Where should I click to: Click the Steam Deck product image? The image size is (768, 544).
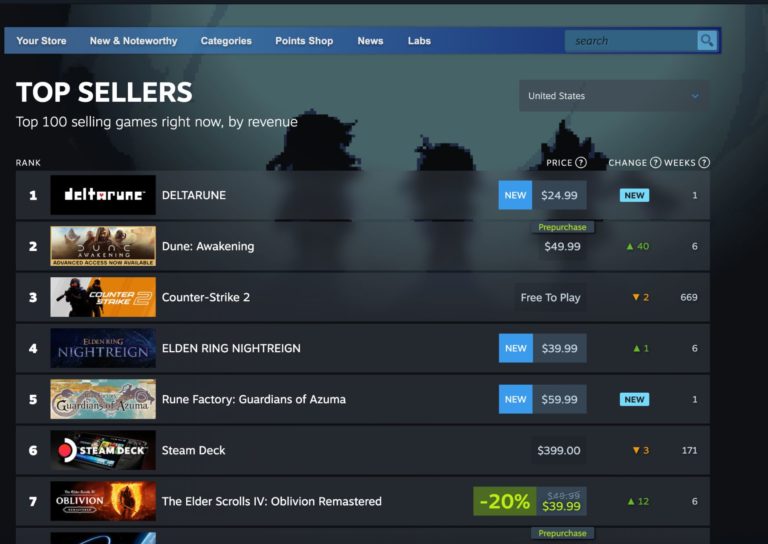103,450
